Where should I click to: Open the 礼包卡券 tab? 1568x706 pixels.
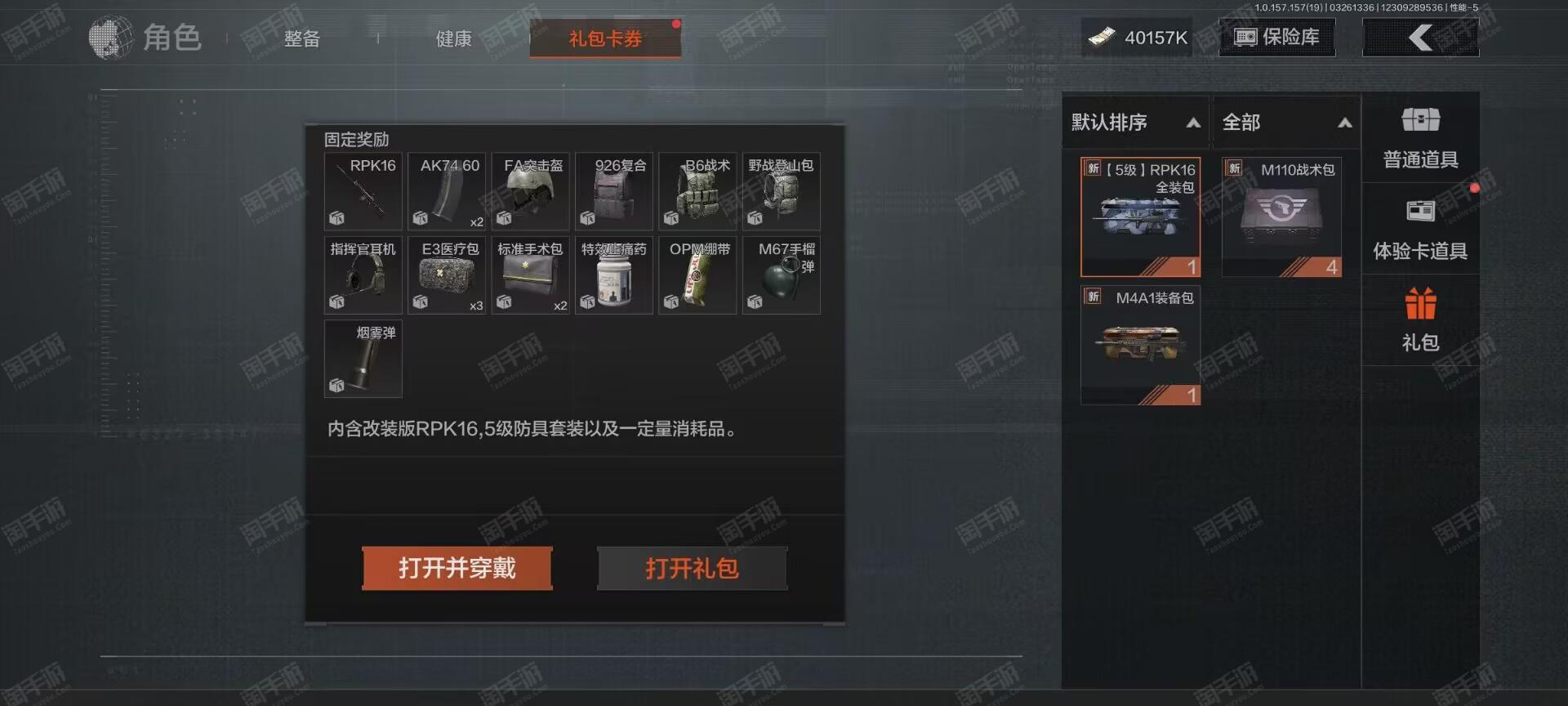coord(605,38)
